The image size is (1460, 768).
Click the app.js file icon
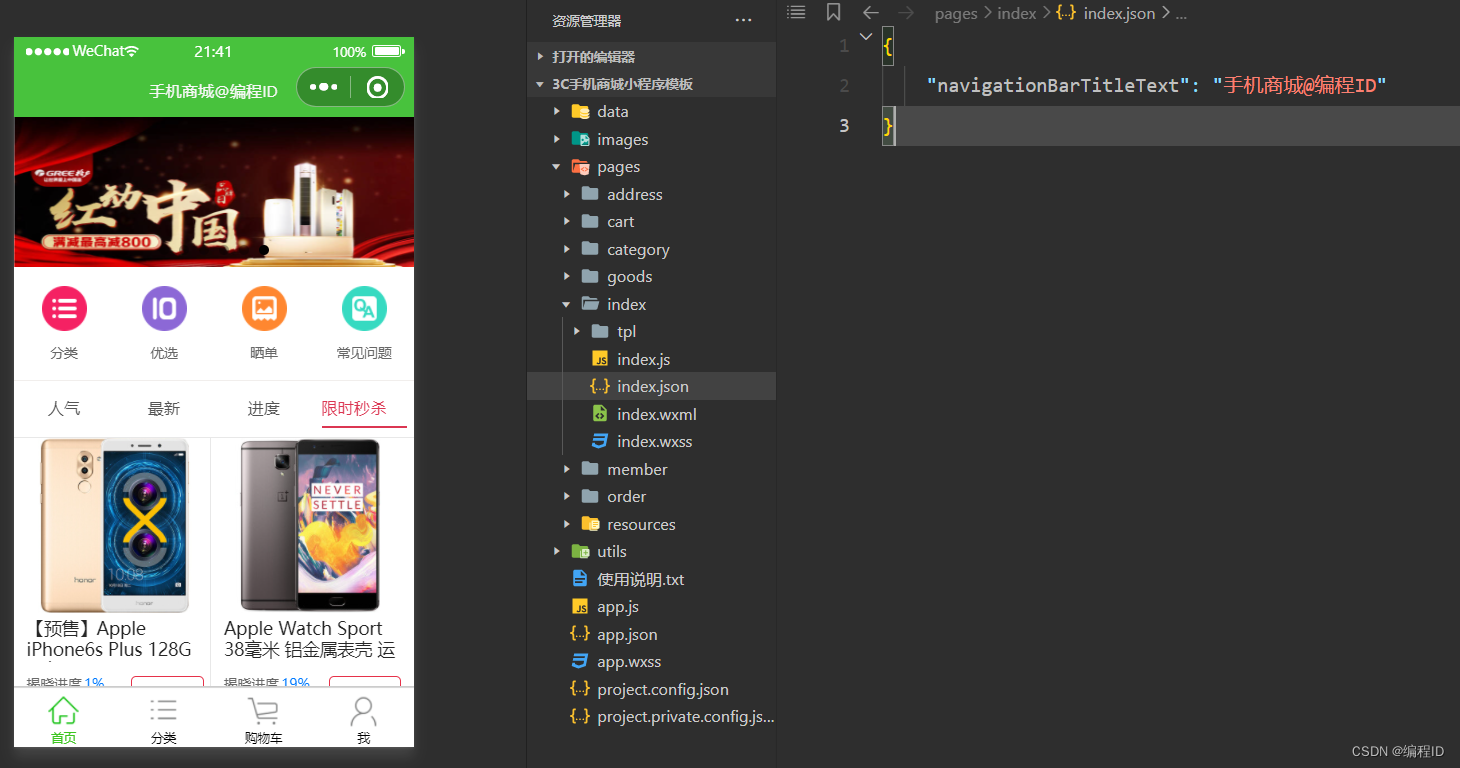[580, 606]
